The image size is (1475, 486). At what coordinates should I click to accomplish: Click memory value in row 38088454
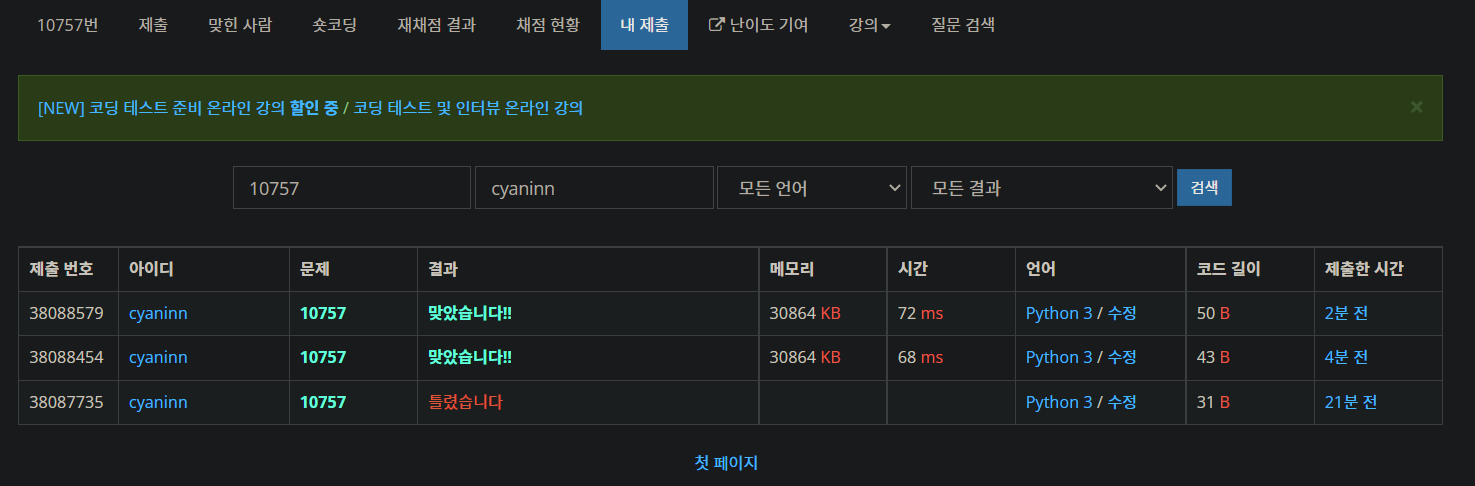pos(805,357)
